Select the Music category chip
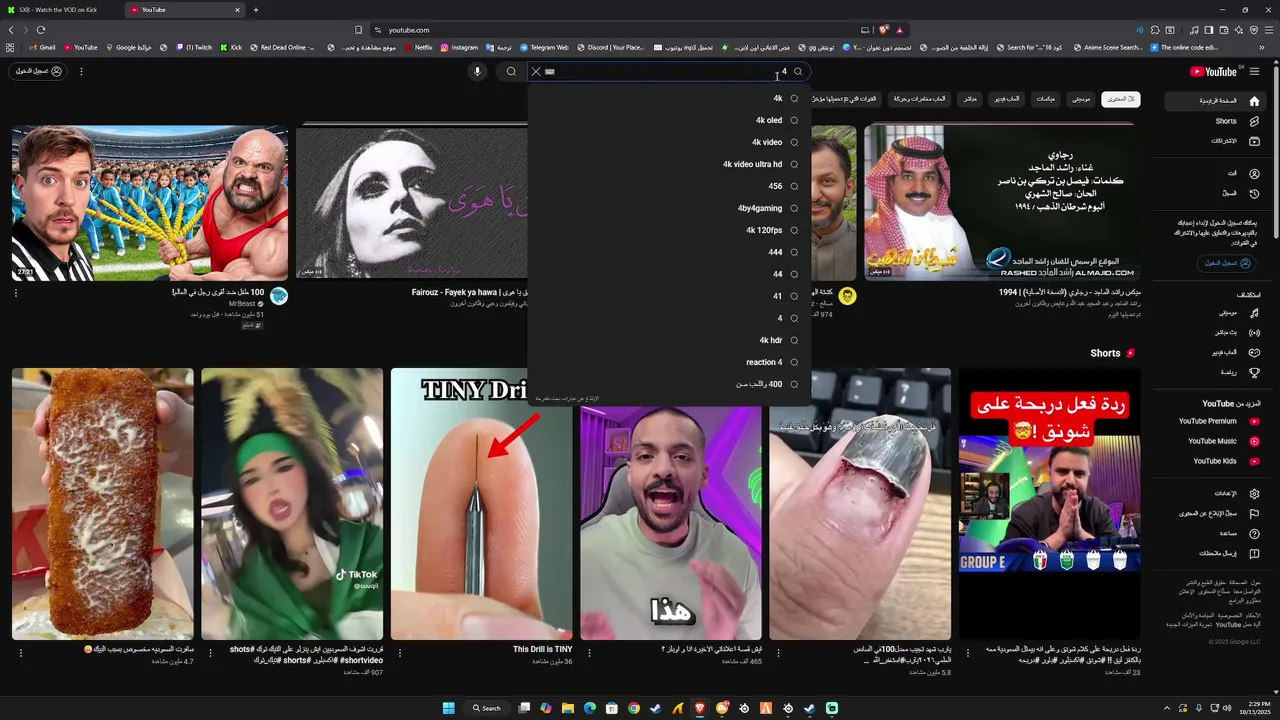 coord(1081,99)
